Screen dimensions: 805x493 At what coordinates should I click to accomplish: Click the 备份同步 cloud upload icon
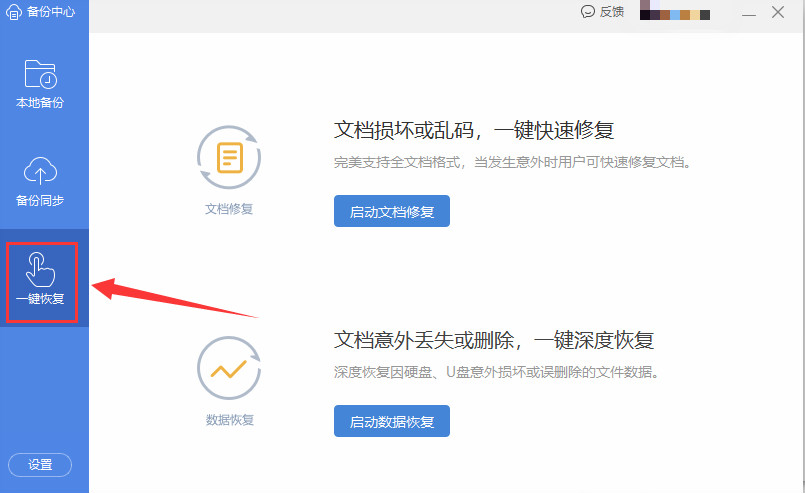click(40, 171)
